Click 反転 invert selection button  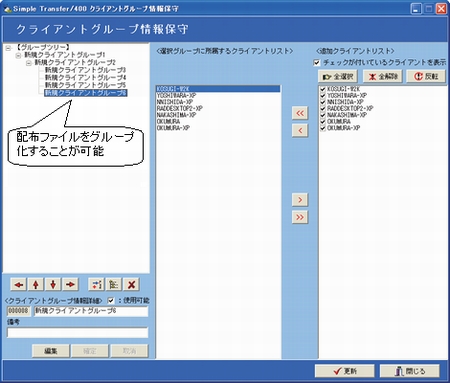click(x=426, y=76)
